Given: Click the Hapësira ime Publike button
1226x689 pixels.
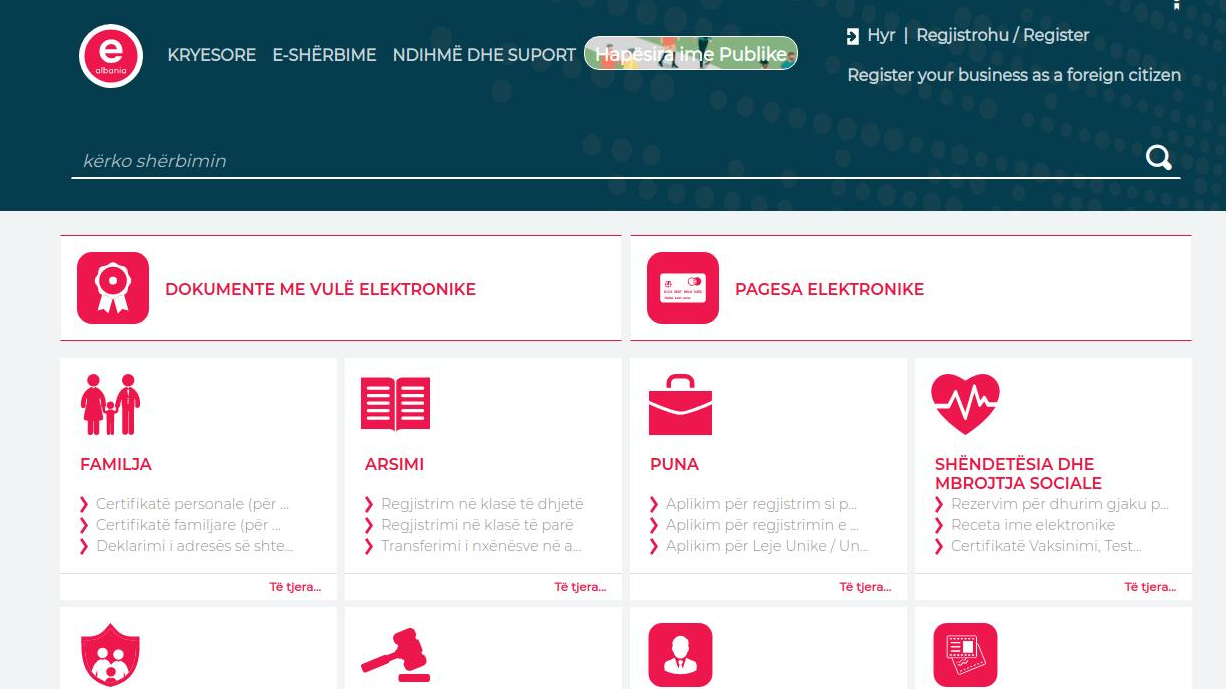Looking at the screenshot, I should coord(691,54).
